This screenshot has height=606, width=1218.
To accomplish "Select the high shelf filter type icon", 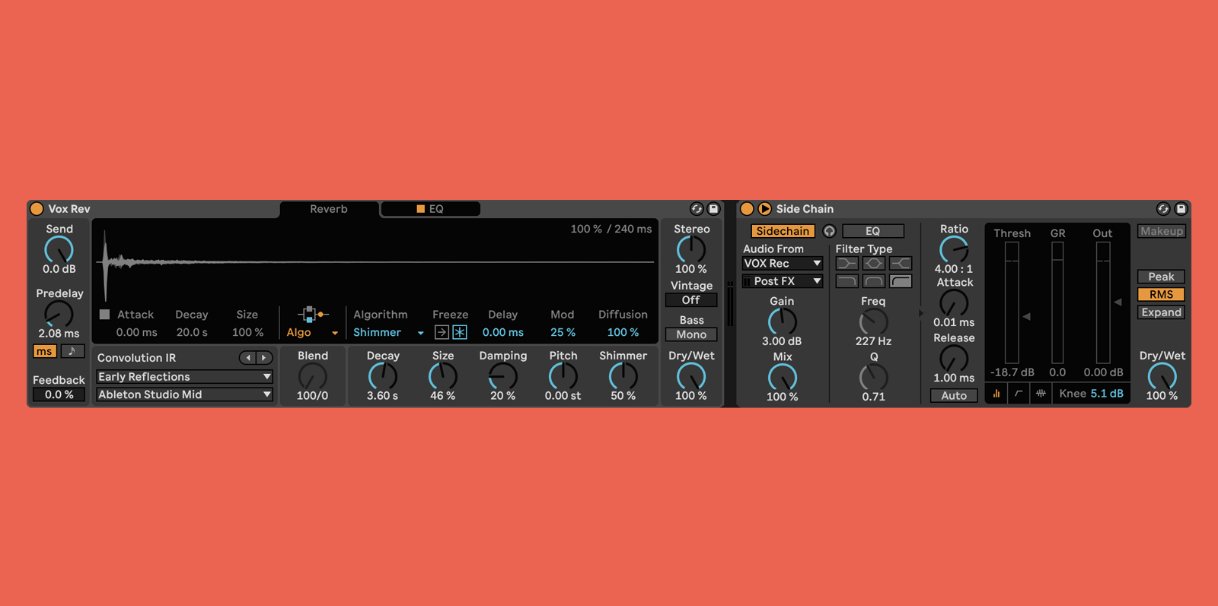I will (x=901, y=263).
